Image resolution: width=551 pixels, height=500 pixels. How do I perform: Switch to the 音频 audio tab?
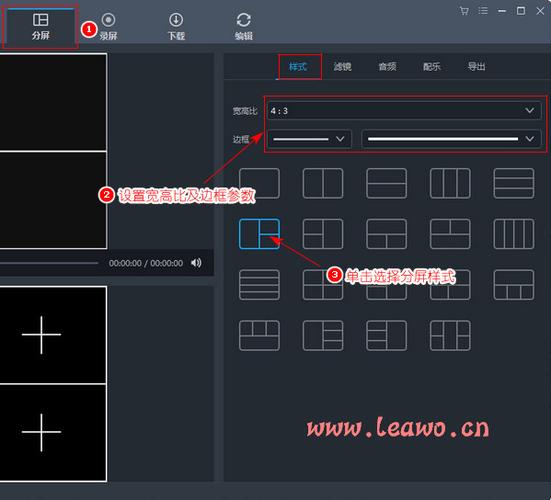[387, 66]
